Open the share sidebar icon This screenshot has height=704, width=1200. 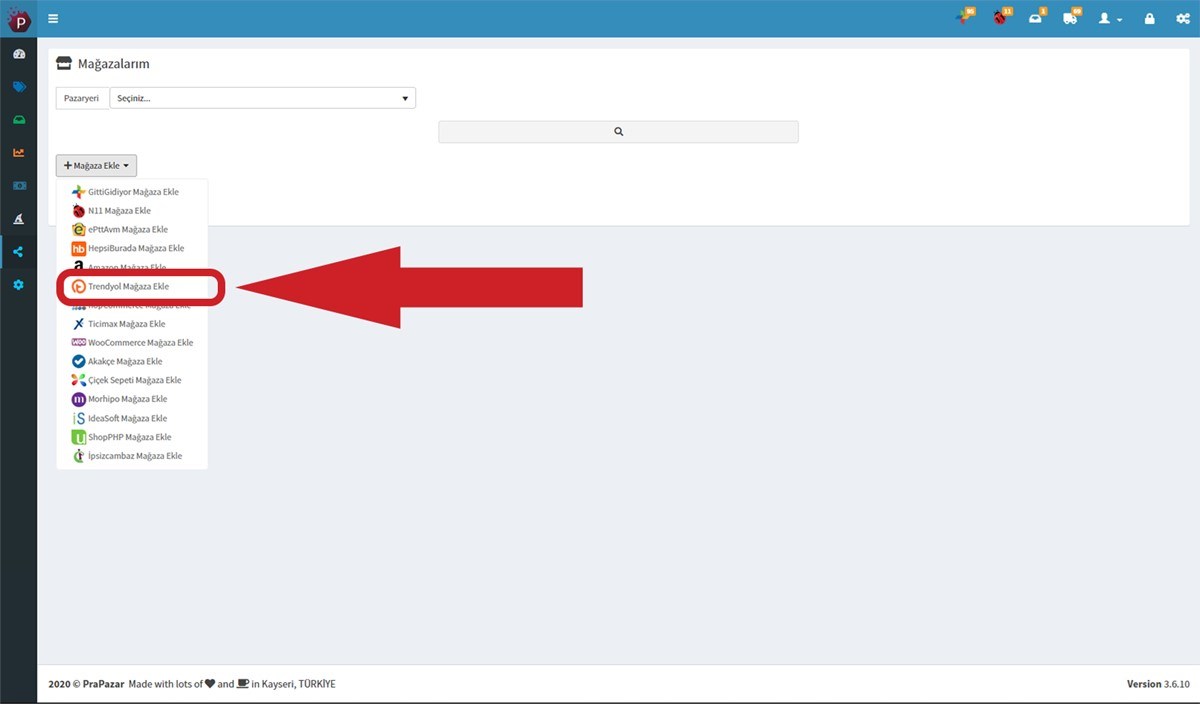(18, 252)
